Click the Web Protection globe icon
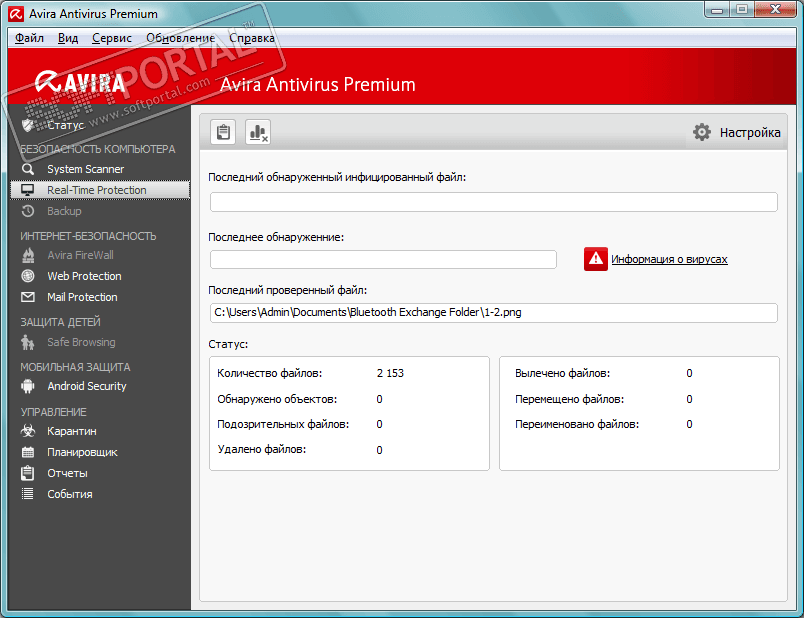The image size is (804, 618). click(28, 276)
